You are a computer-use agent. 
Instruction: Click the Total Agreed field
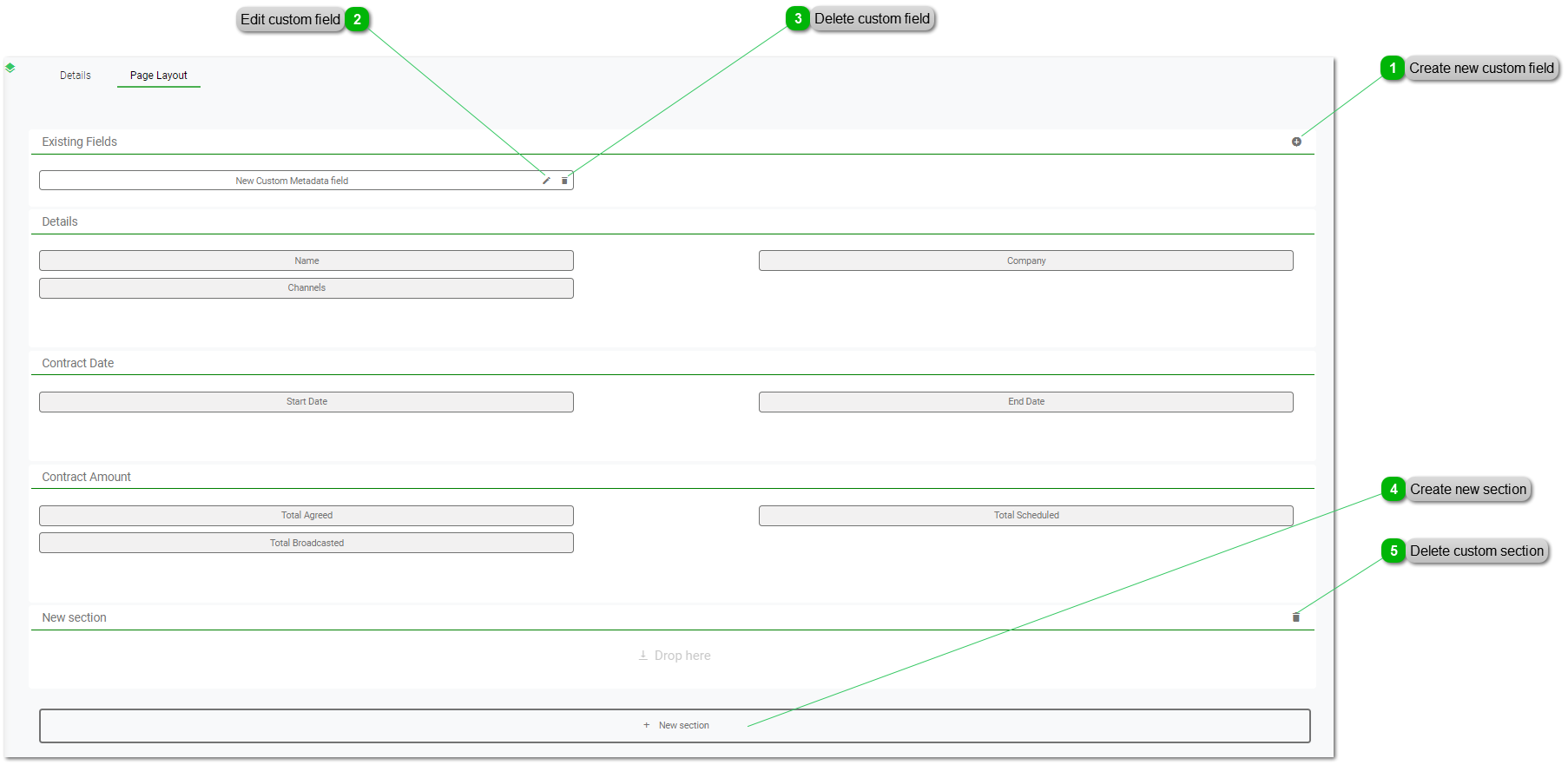coord(306,516)
